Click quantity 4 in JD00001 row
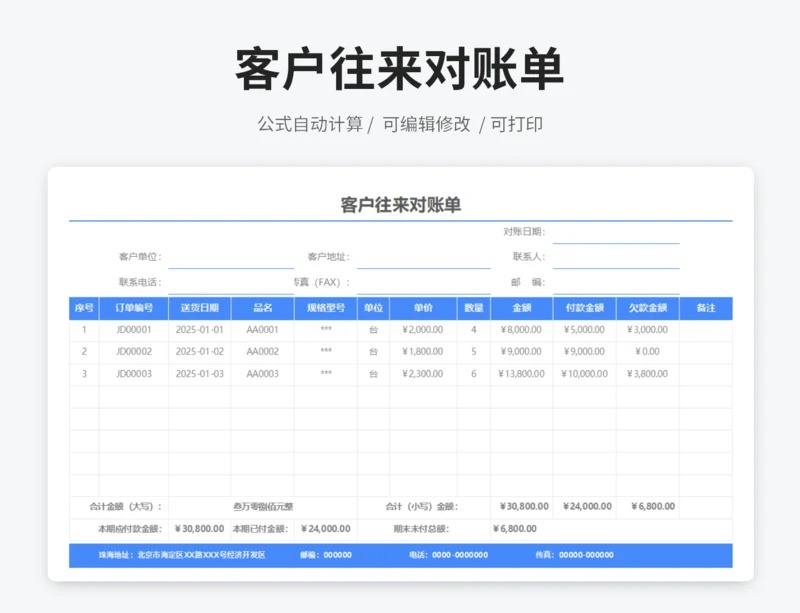 click(473, 330)
